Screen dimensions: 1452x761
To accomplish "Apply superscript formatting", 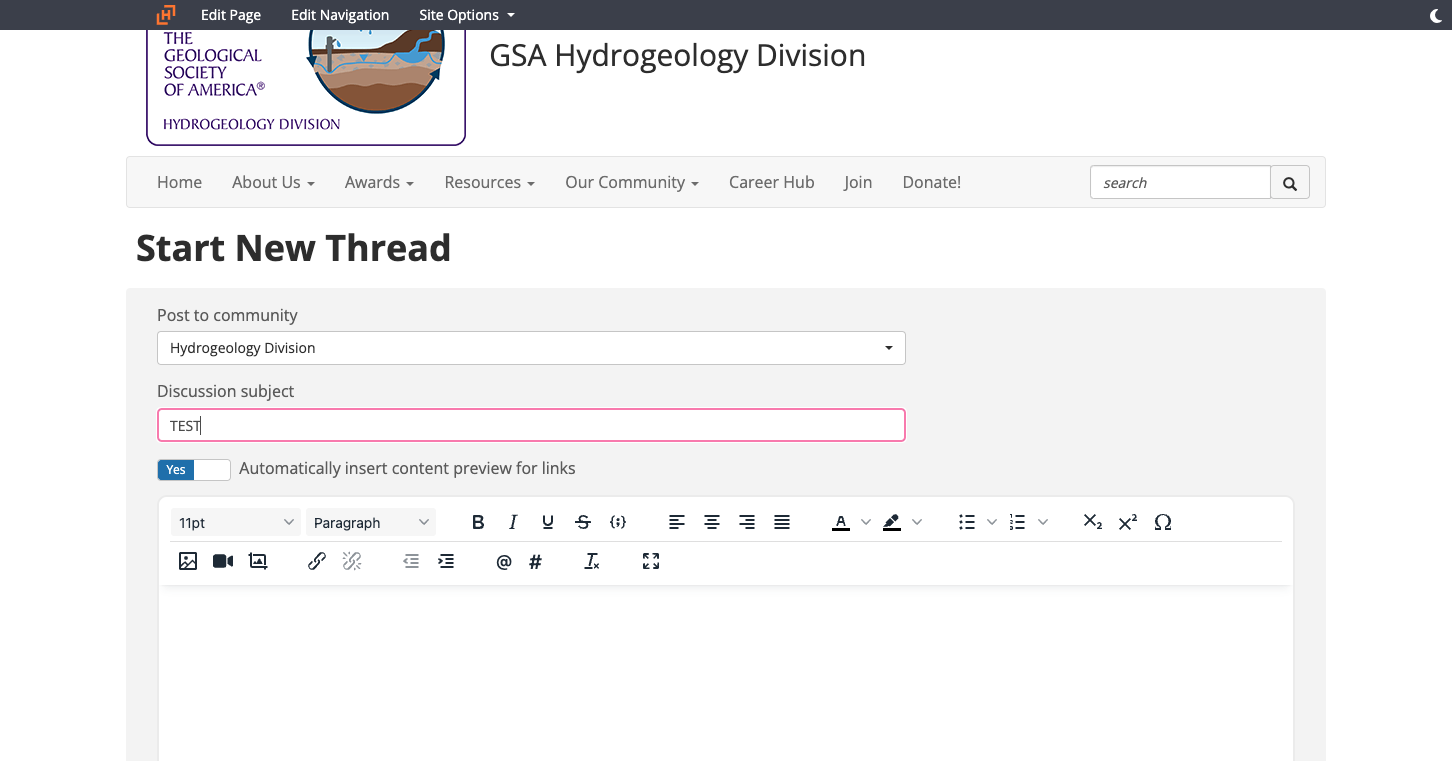I will point(1128,522).
